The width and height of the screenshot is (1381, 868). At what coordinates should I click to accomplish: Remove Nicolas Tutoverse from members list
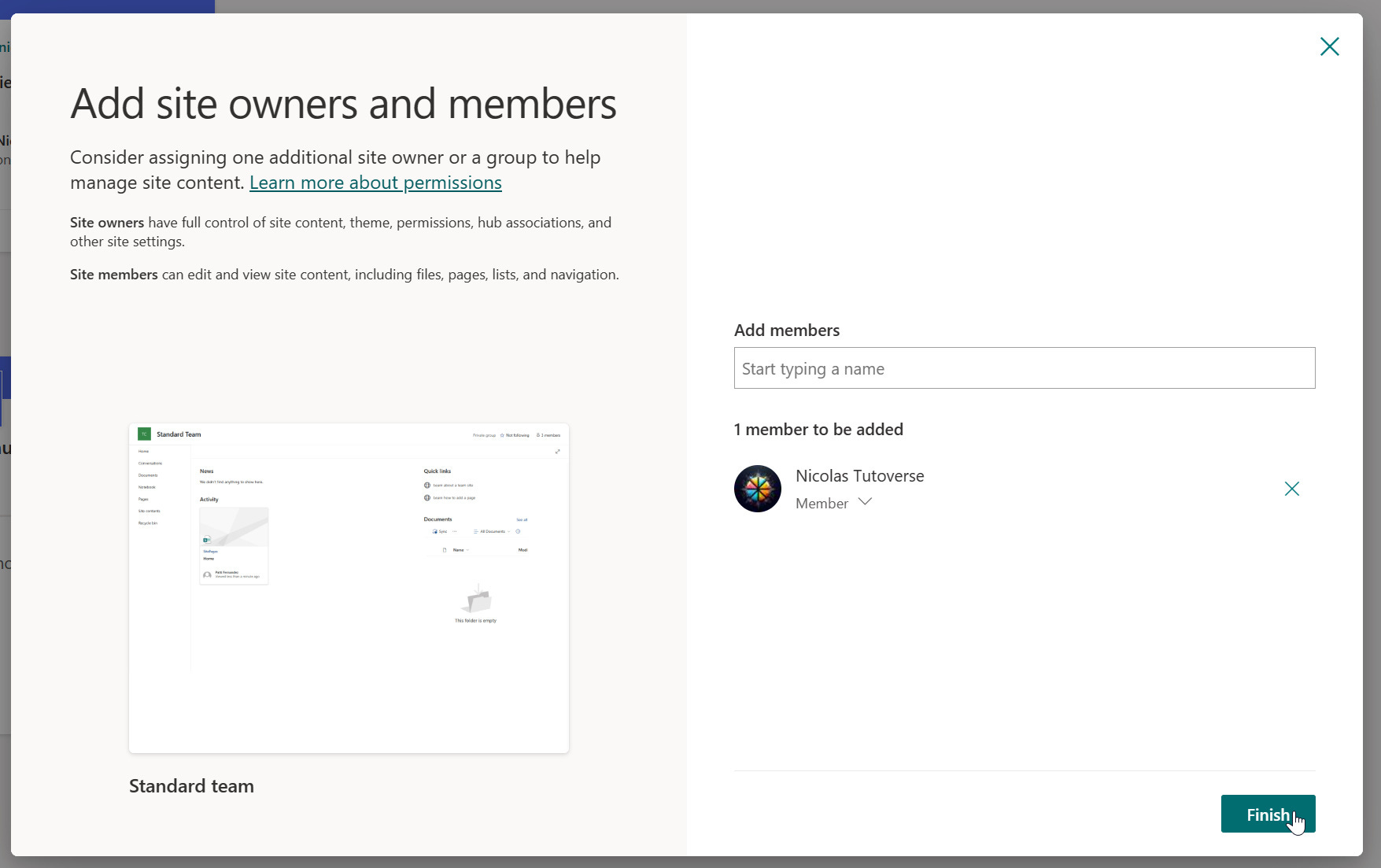pyautogui.click(x=1291, y=489)
